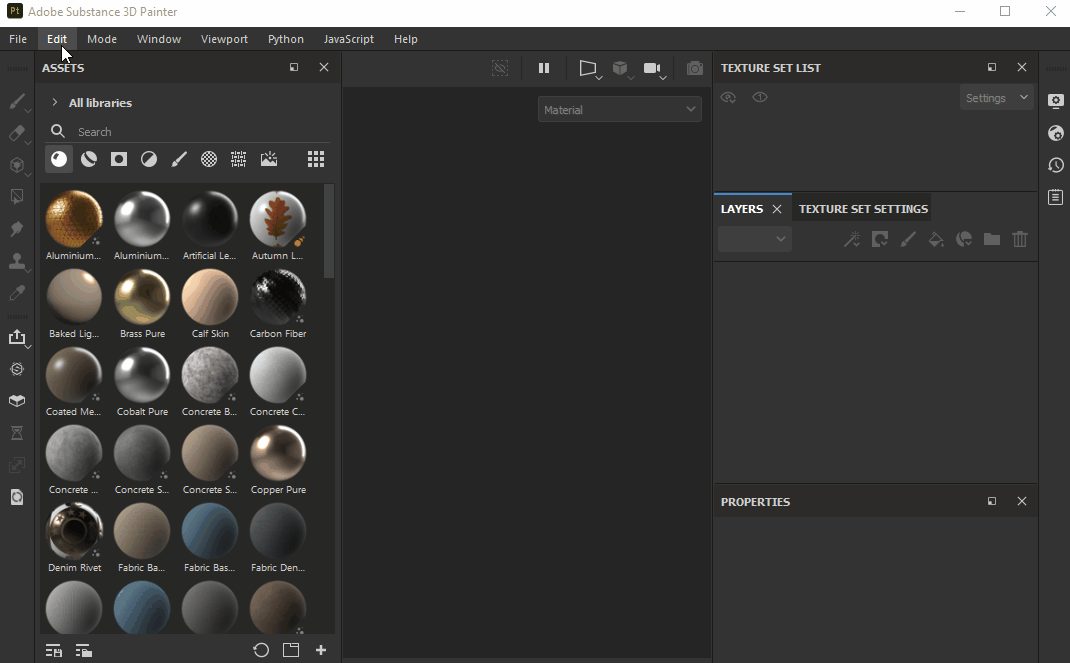Click the assets Search field
1070x663 pixels.
click(x=188, y=132)
